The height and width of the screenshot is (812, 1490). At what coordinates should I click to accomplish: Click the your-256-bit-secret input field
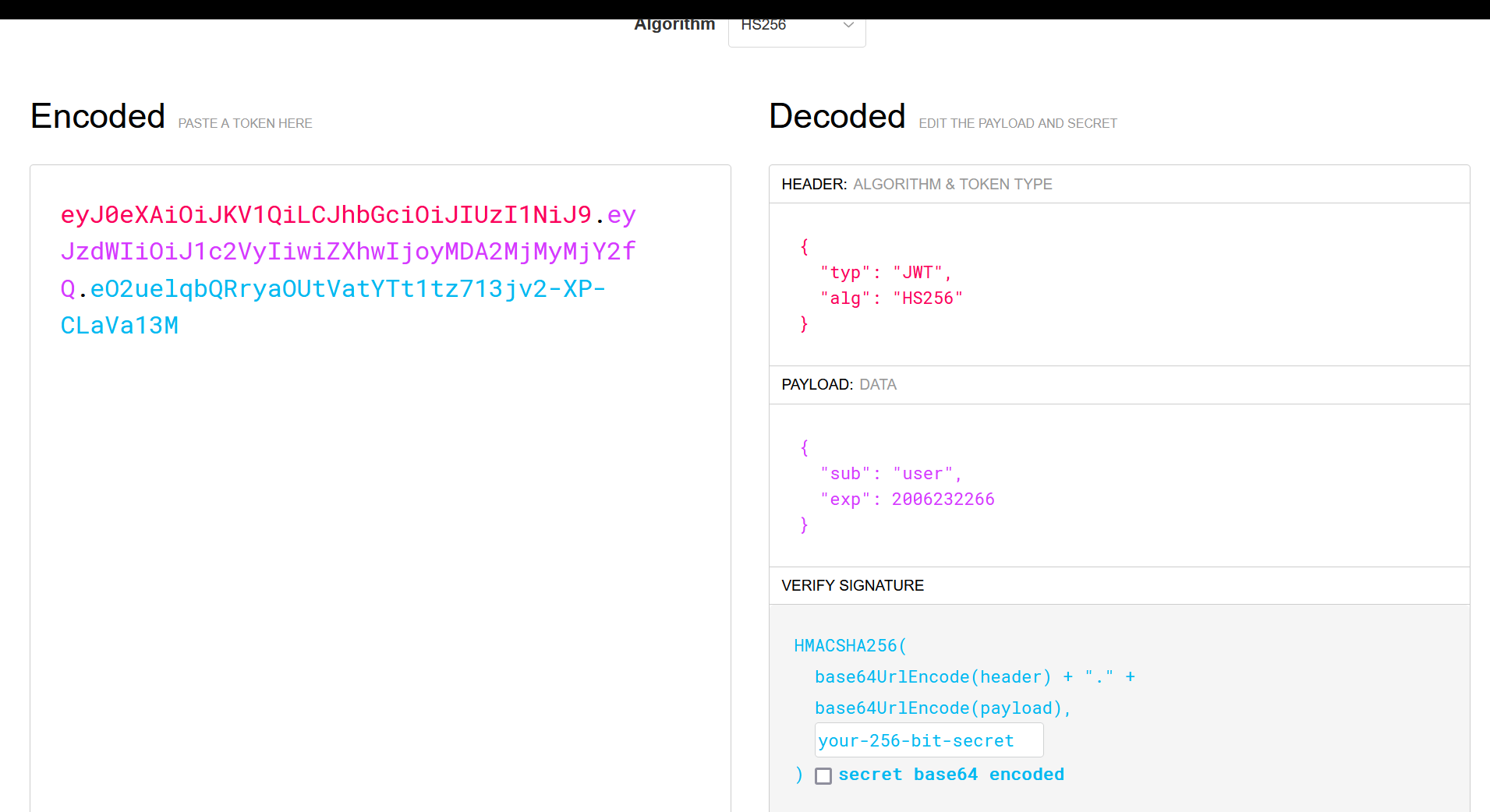[x=929, y=740]
